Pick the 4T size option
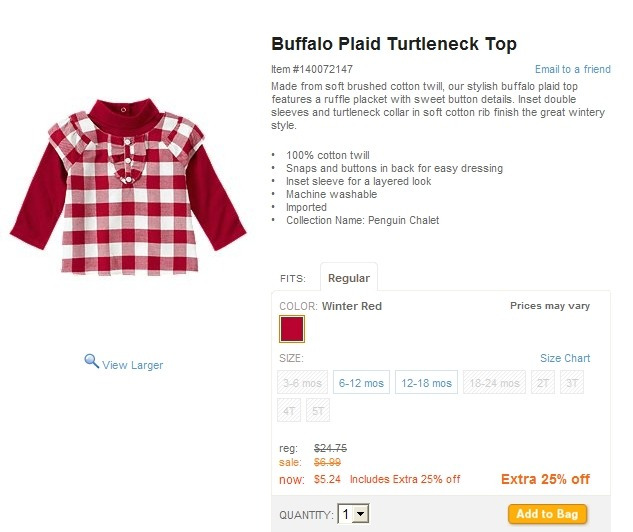633x532 pixels. (289, 410)
